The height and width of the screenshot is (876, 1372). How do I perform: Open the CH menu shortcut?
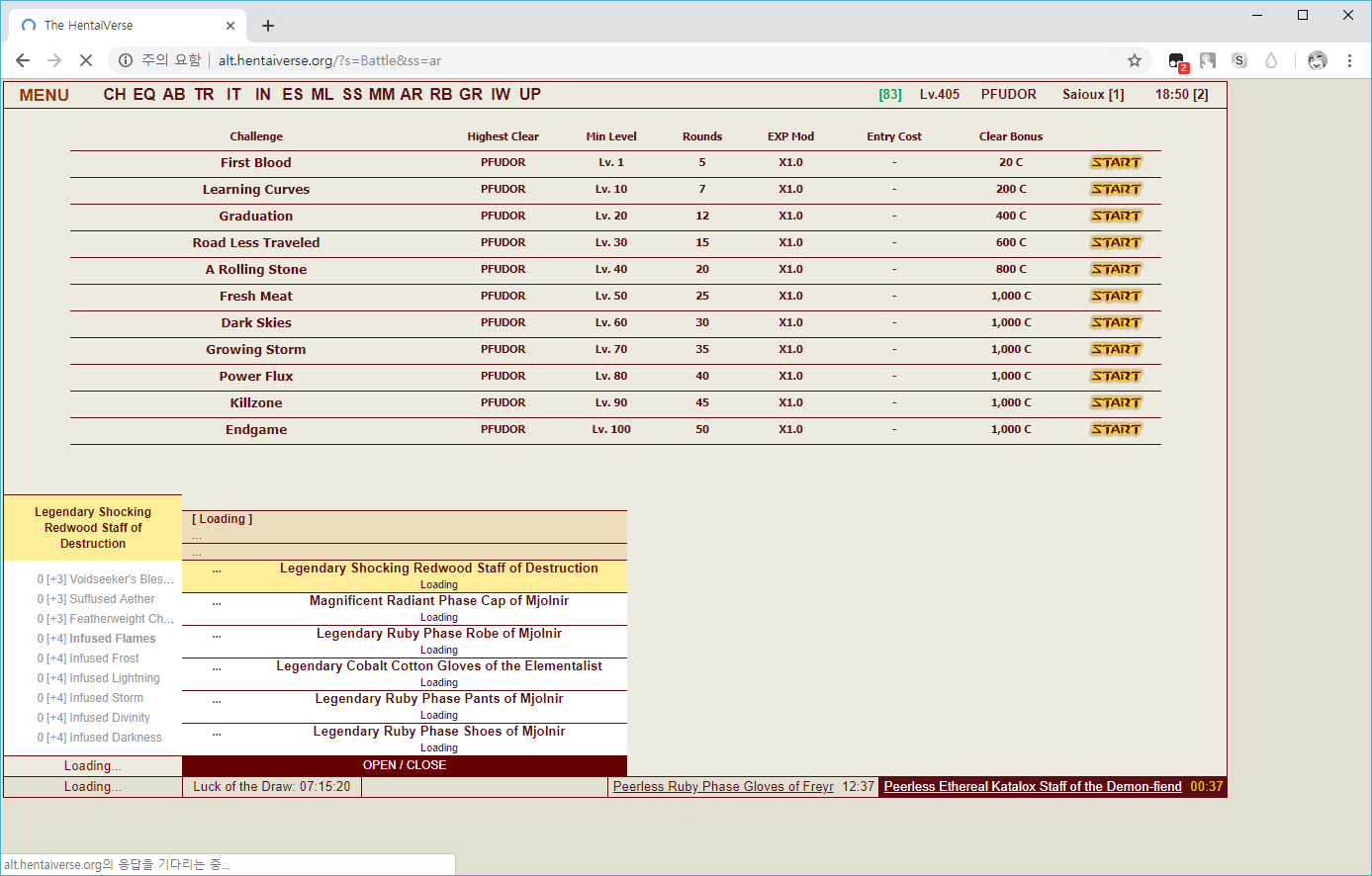coord(115,94)
